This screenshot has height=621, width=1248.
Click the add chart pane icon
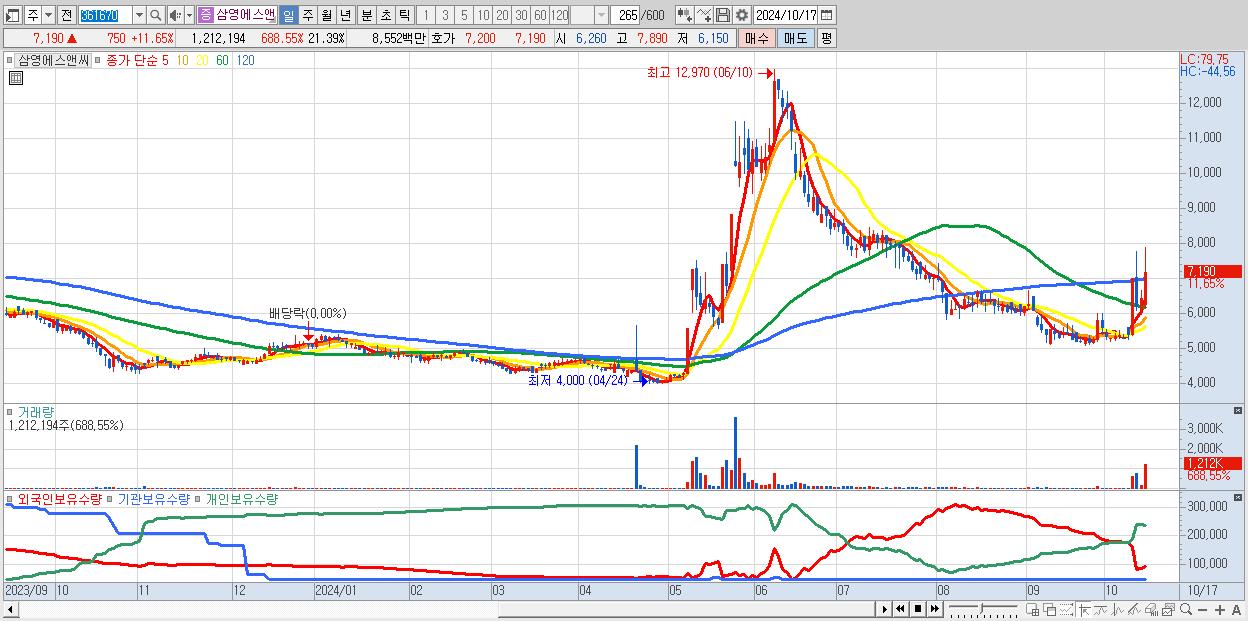1033,609
